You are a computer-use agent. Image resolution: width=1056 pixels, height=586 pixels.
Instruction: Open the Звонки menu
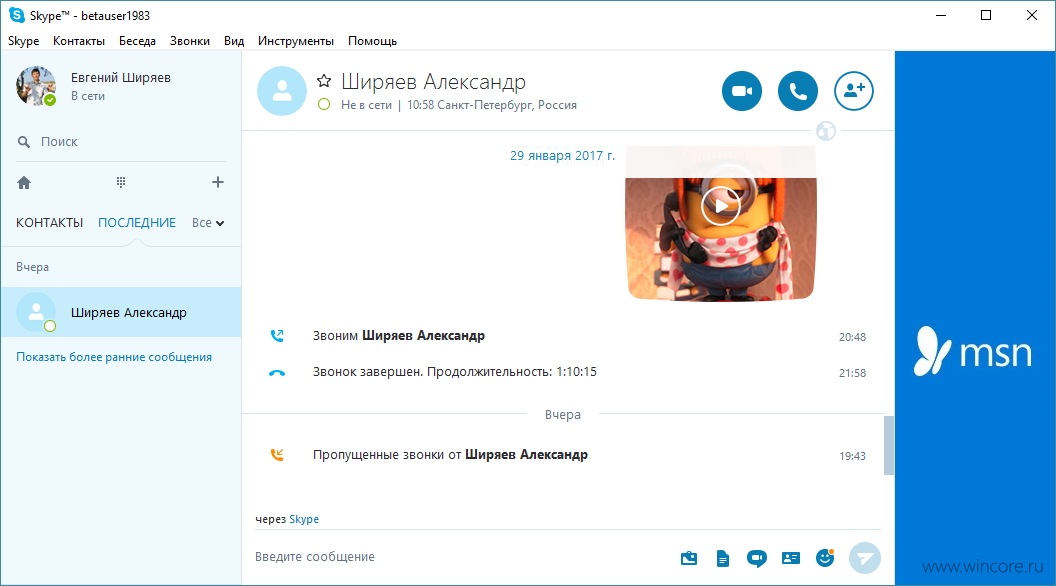click(x=190, y=41)
